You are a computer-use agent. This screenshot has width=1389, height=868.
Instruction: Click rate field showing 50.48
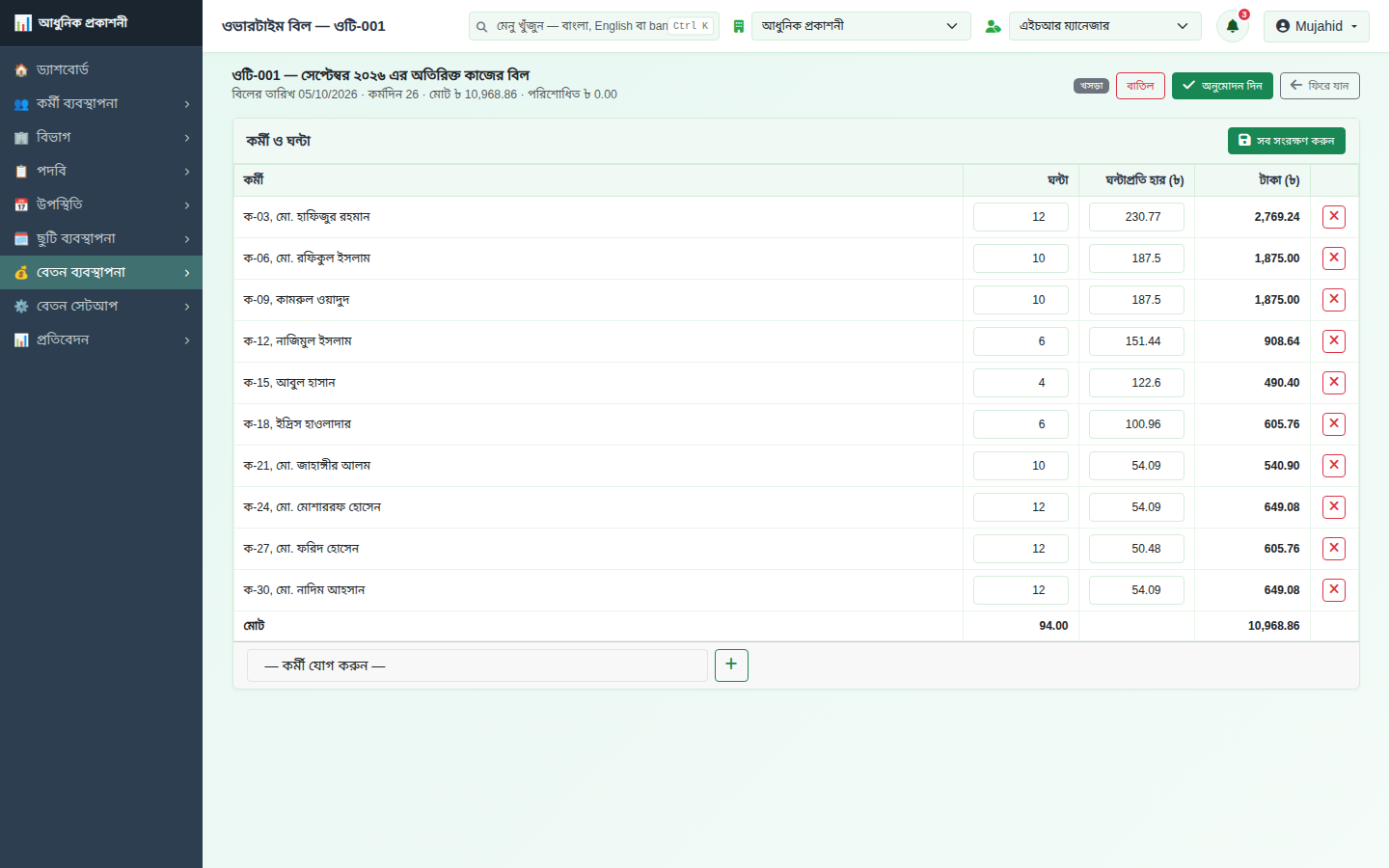tap(1136, 549)
